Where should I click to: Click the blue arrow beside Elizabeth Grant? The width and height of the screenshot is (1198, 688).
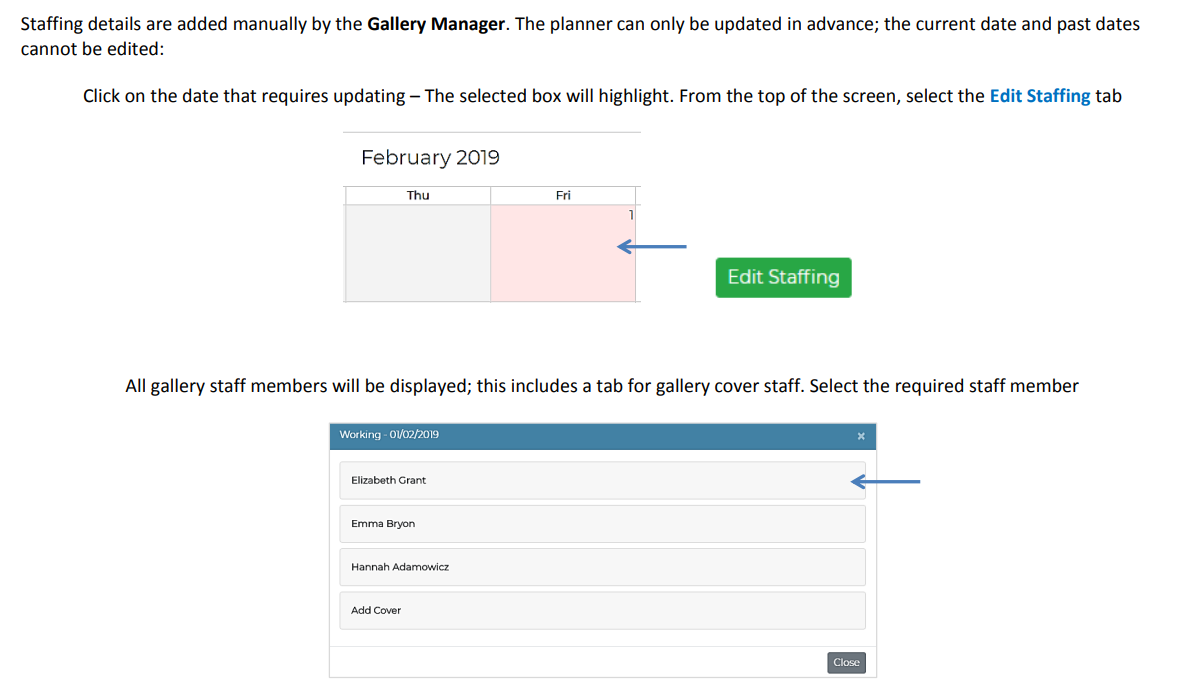pos(885,482)
